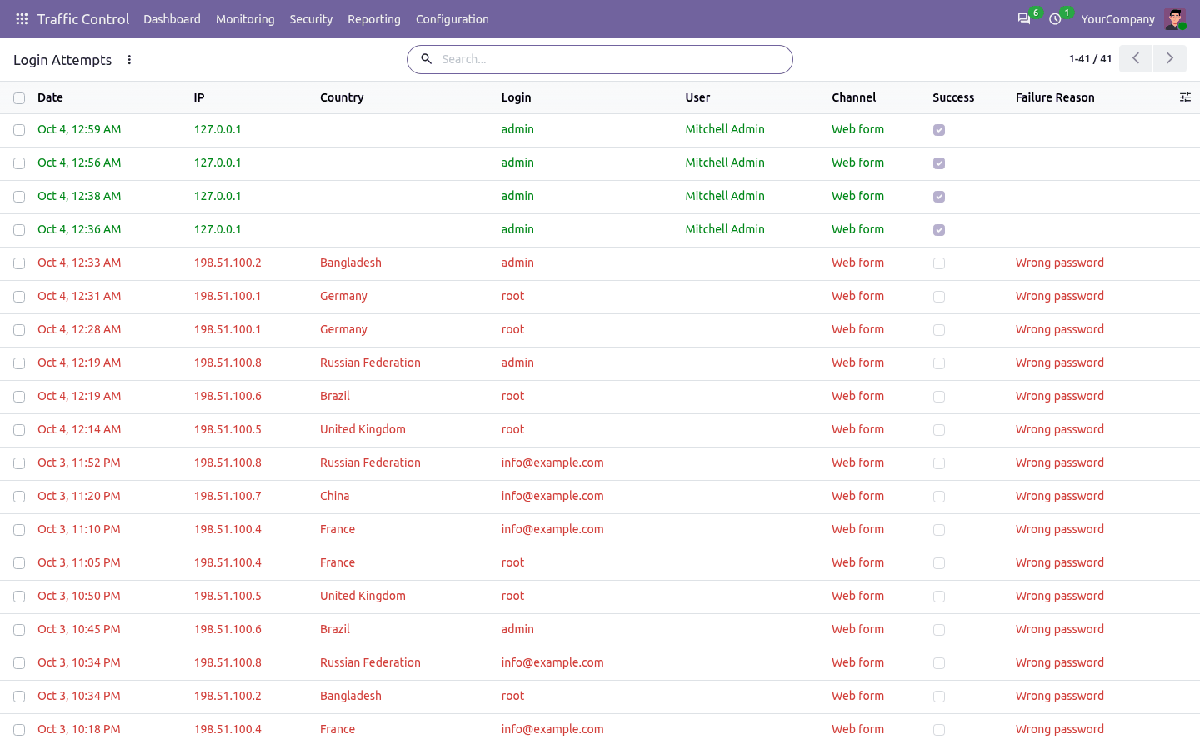Open the activities clock icon
The height and width of the screenshot is (750, 1200).
coord(1055,19)
